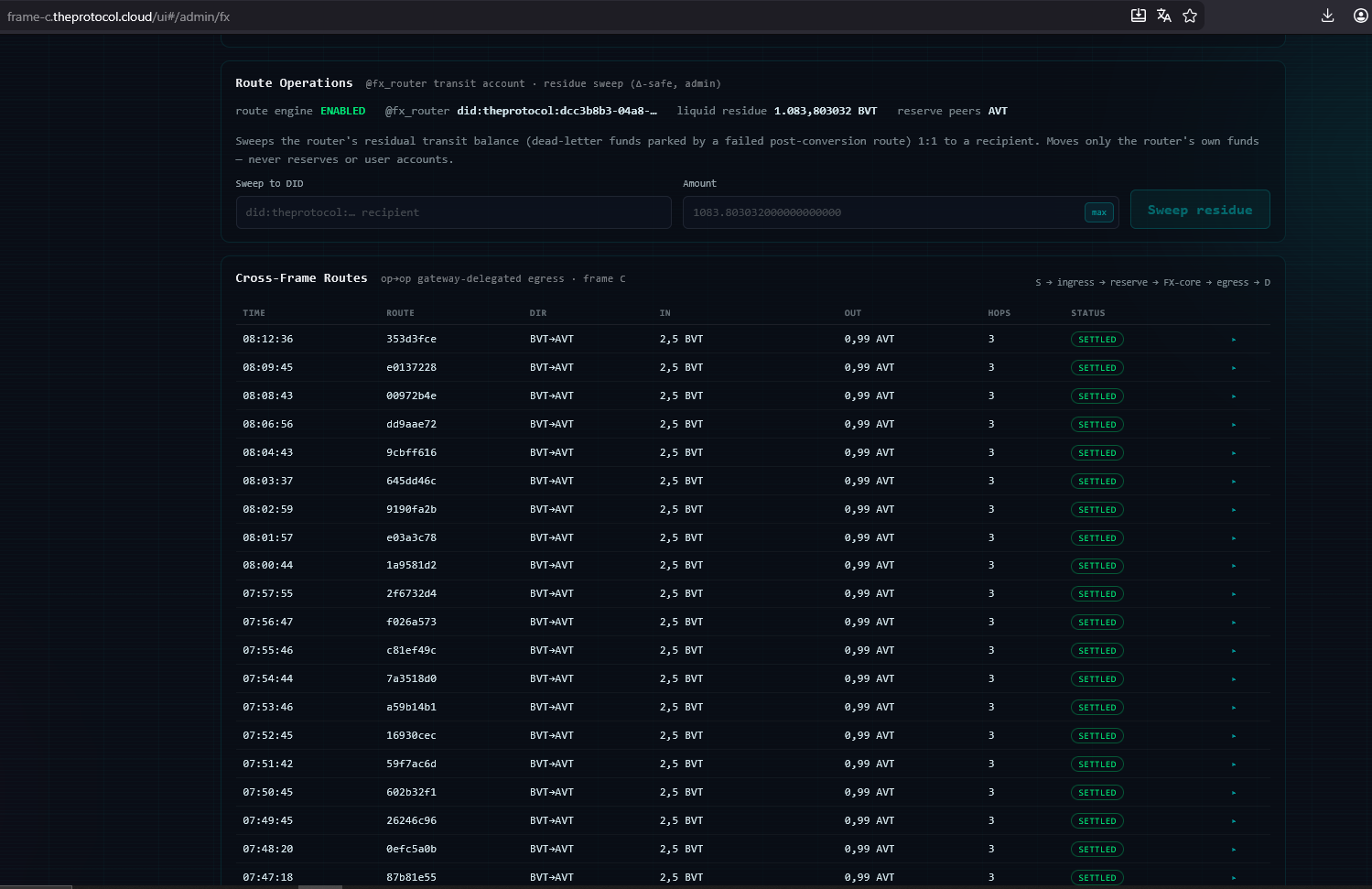Click timestamp 08:02:59

click(x=268, y=510)
